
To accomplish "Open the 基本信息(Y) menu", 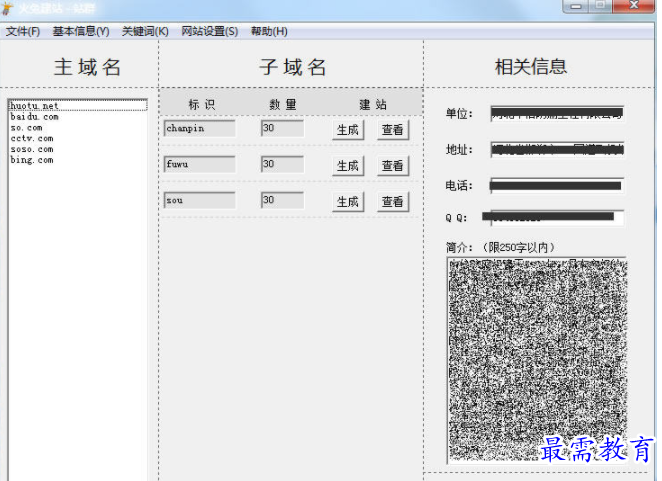I will coord(81,31).
